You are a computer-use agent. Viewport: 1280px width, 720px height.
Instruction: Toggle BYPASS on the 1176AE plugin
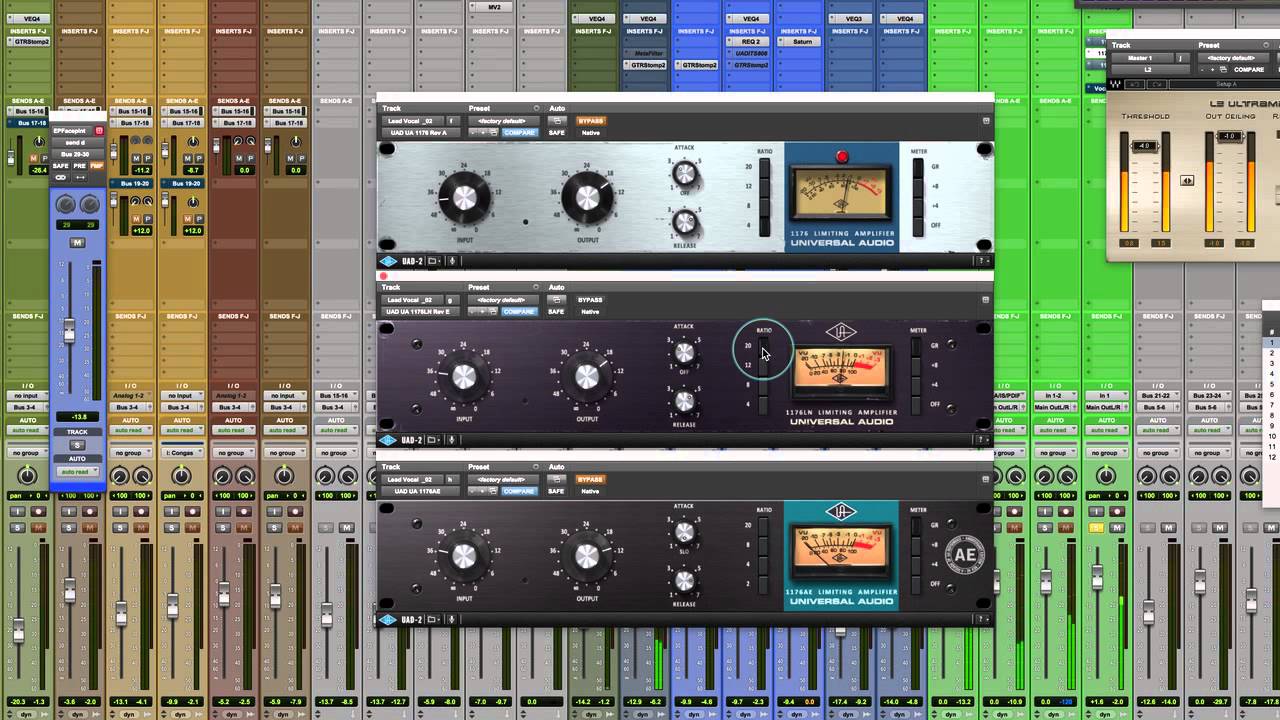590,479
